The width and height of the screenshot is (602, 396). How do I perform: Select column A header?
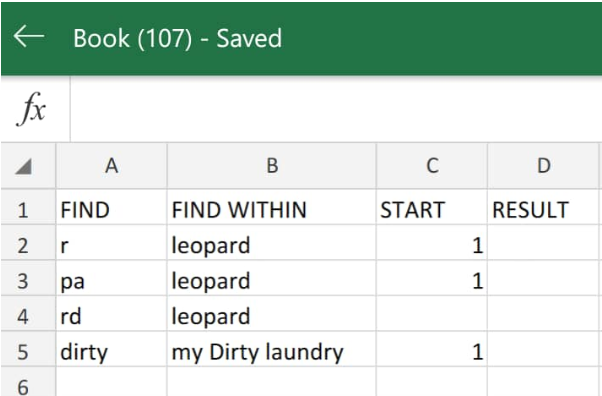[x=111, y=166]
